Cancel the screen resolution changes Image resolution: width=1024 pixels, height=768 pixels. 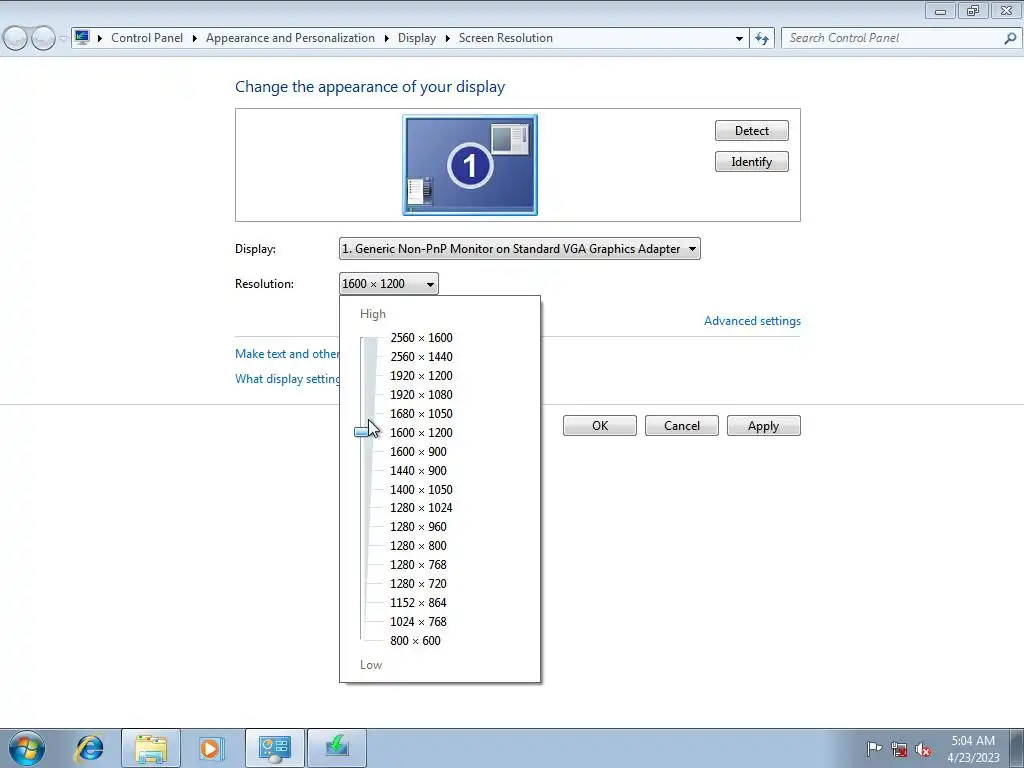682,426
